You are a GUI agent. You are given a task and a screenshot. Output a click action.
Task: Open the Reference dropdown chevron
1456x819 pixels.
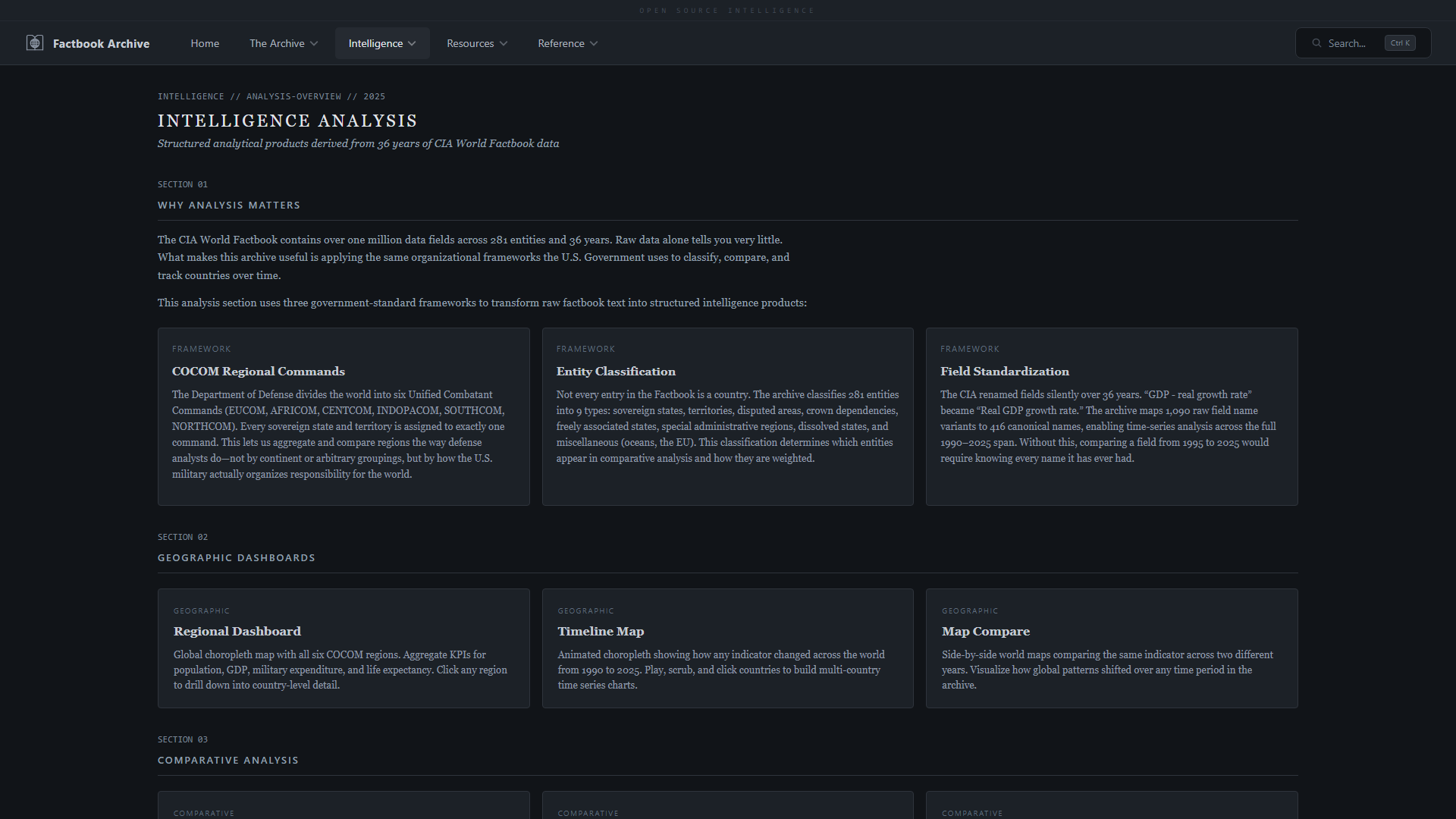594,44
